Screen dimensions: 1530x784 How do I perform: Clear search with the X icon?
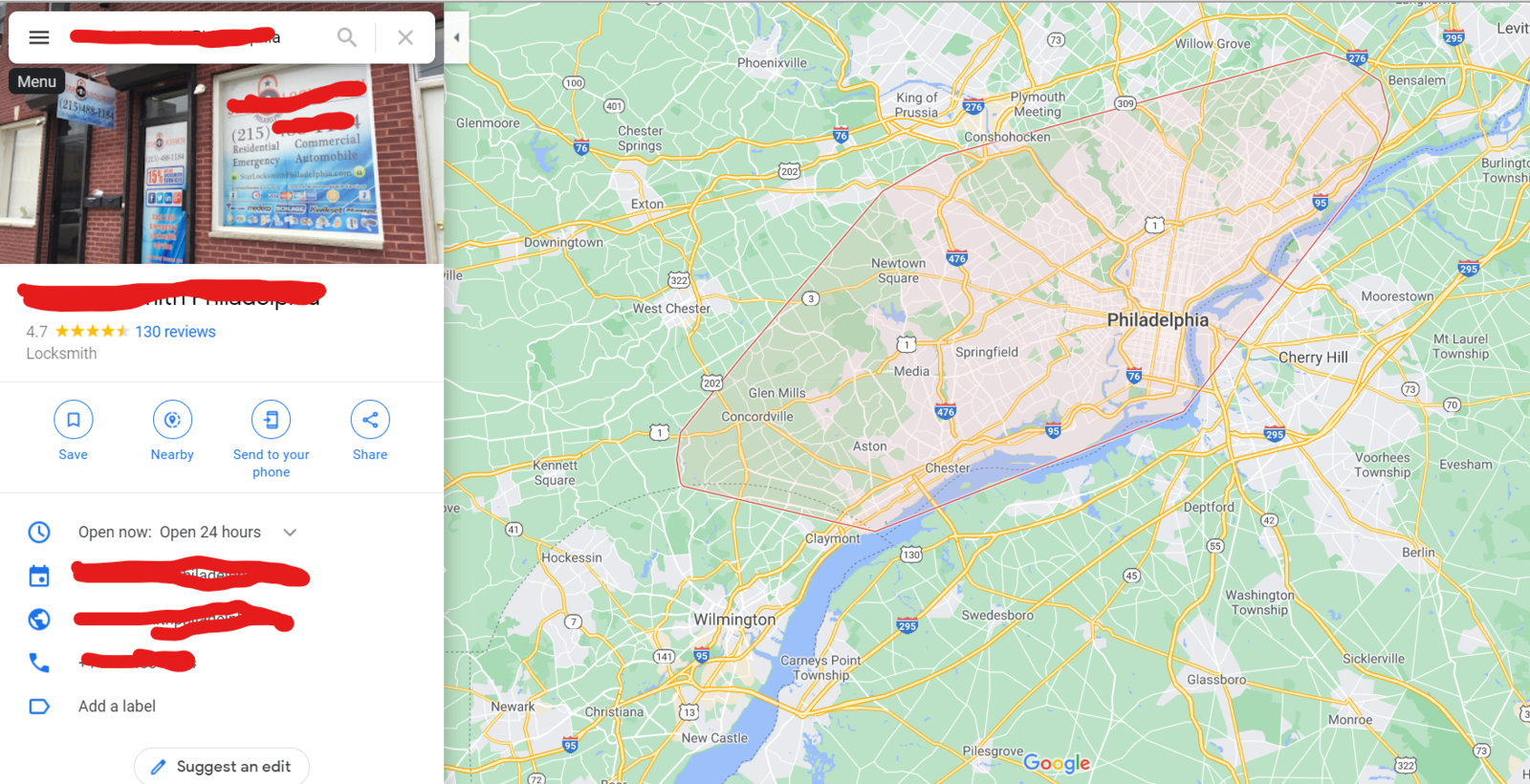[x=405, y=37]
